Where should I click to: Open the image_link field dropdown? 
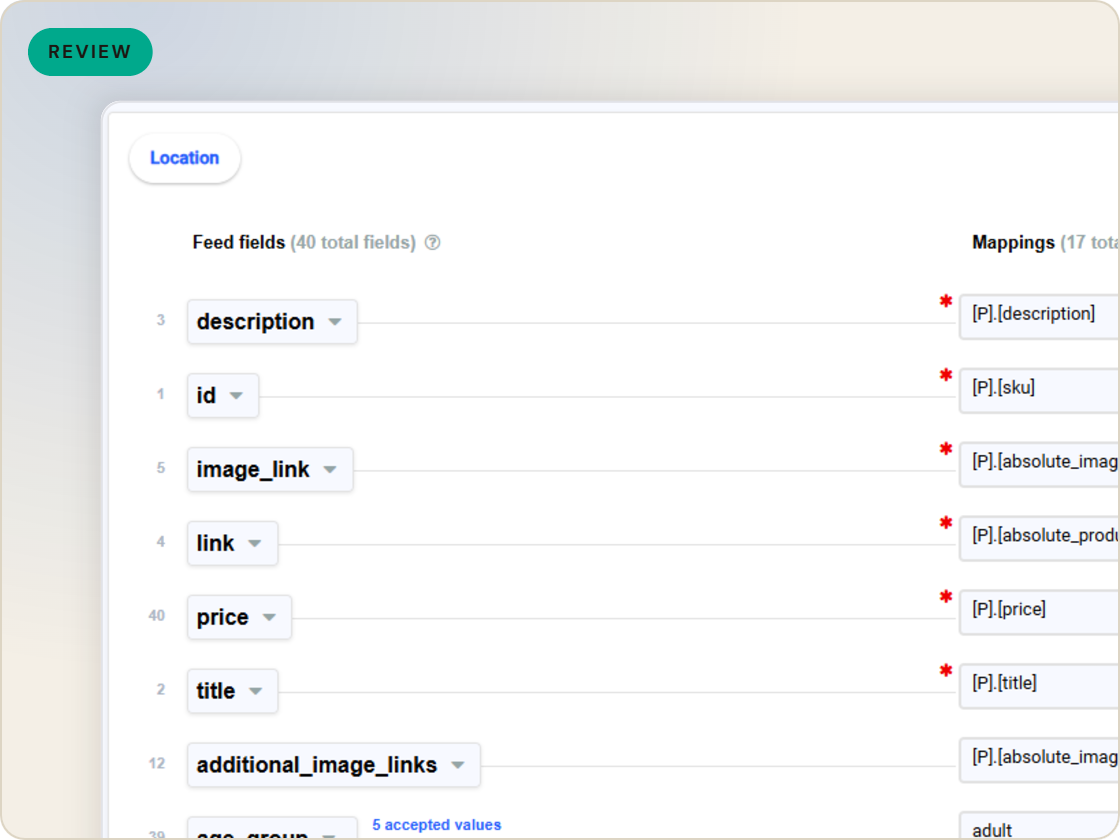click(329, 470)
